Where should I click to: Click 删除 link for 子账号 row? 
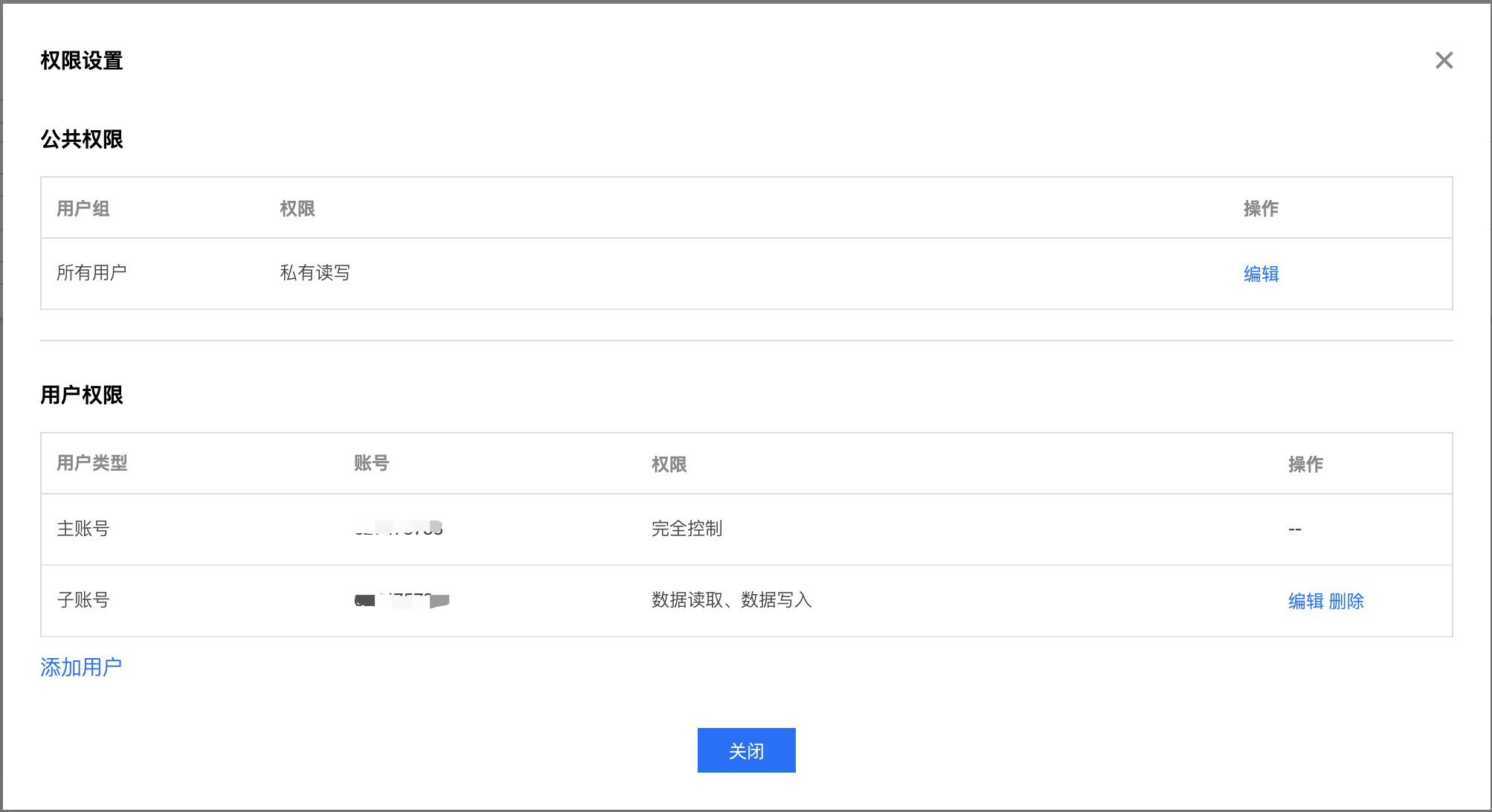pos(1346,601)
